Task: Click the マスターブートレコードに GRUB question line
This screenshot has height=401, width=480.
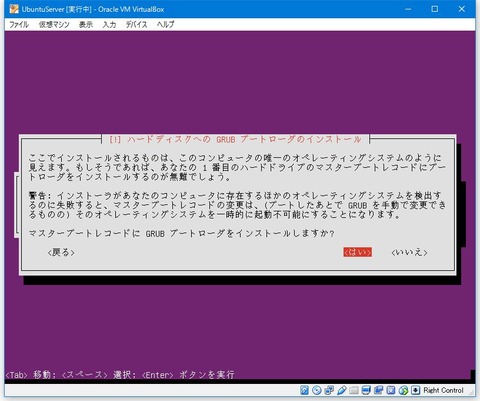Action: pyautogui.click(x=182, y=233)
